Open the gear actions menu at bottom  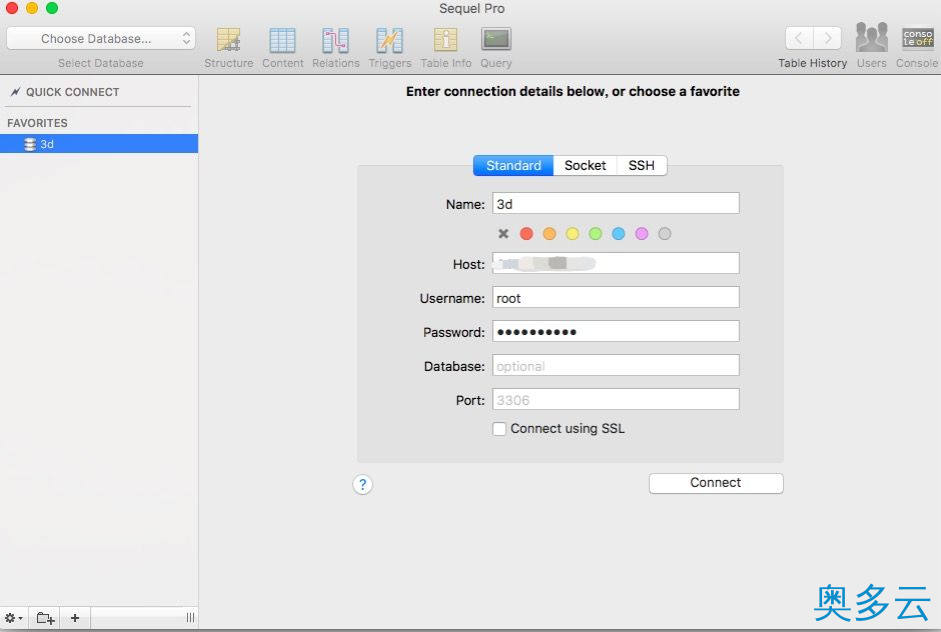coord(14,618)
